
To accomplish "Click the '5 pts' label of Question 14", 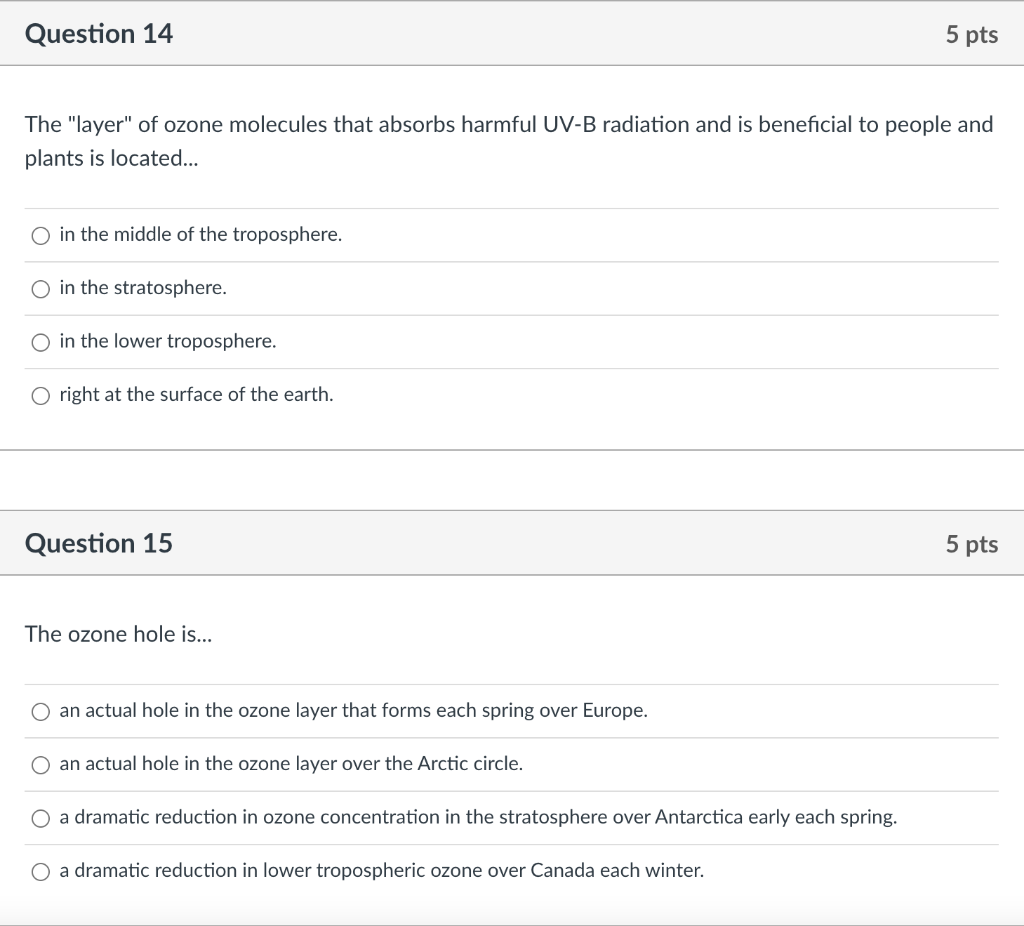I will (x=972, y=35).
